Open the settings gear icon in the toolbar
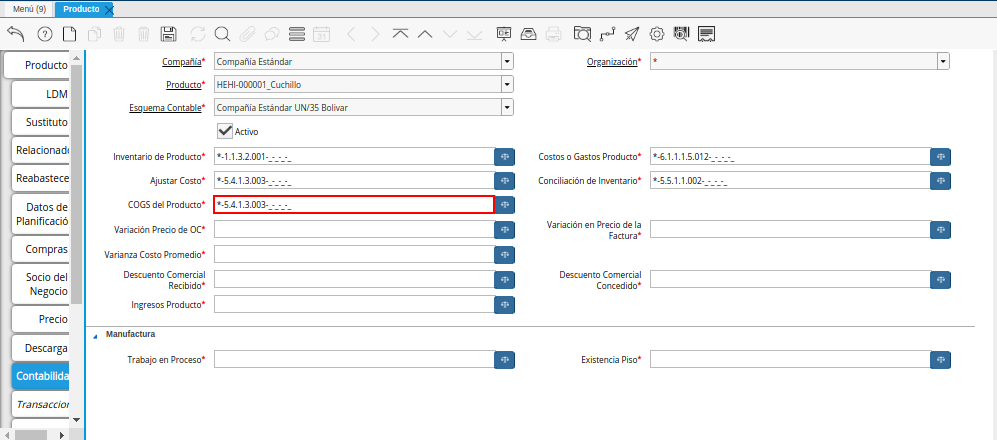 [658, 34]
